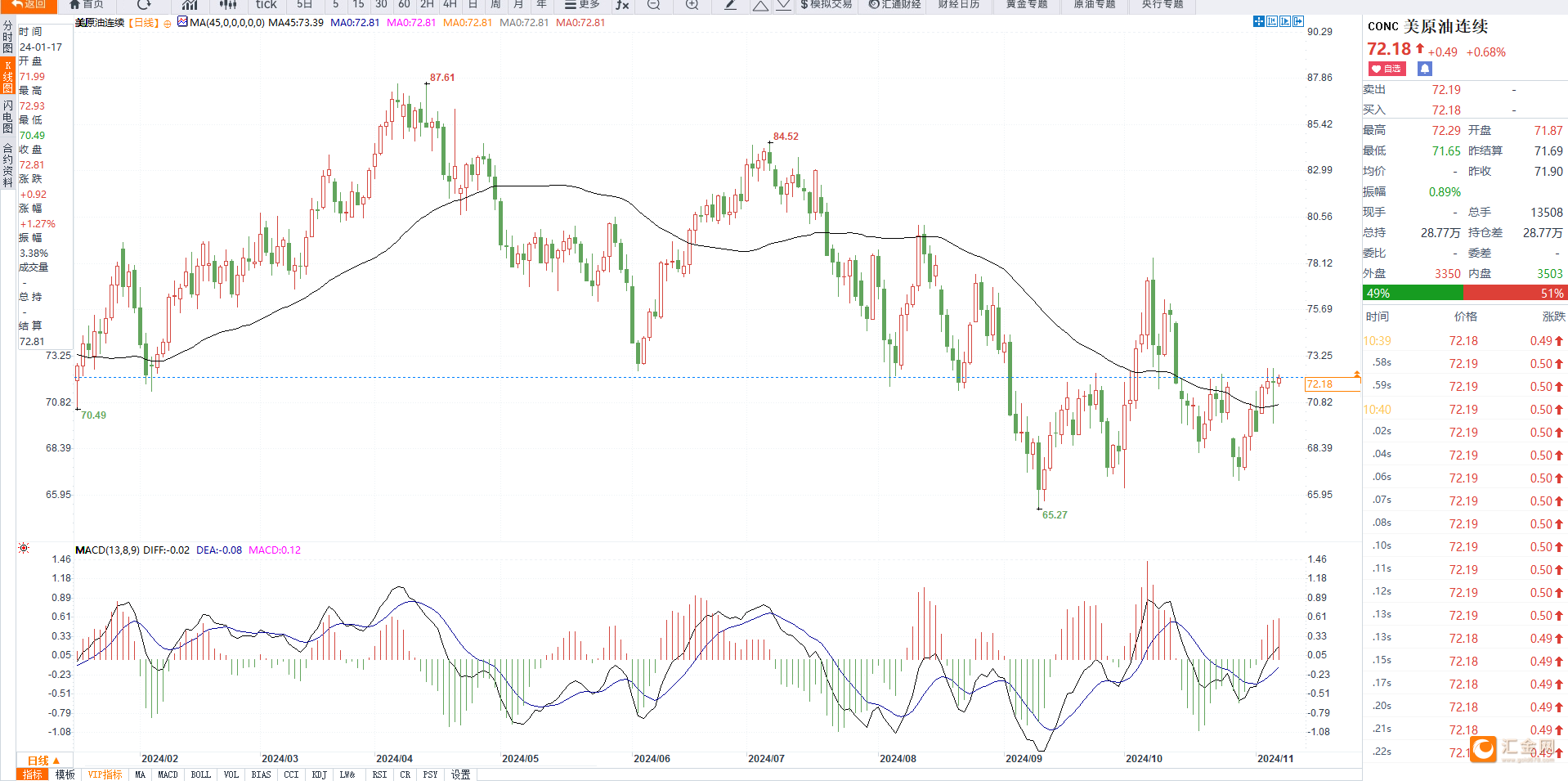
Task: Click the refresh icon in top toolbar
Action: (144, 4)
